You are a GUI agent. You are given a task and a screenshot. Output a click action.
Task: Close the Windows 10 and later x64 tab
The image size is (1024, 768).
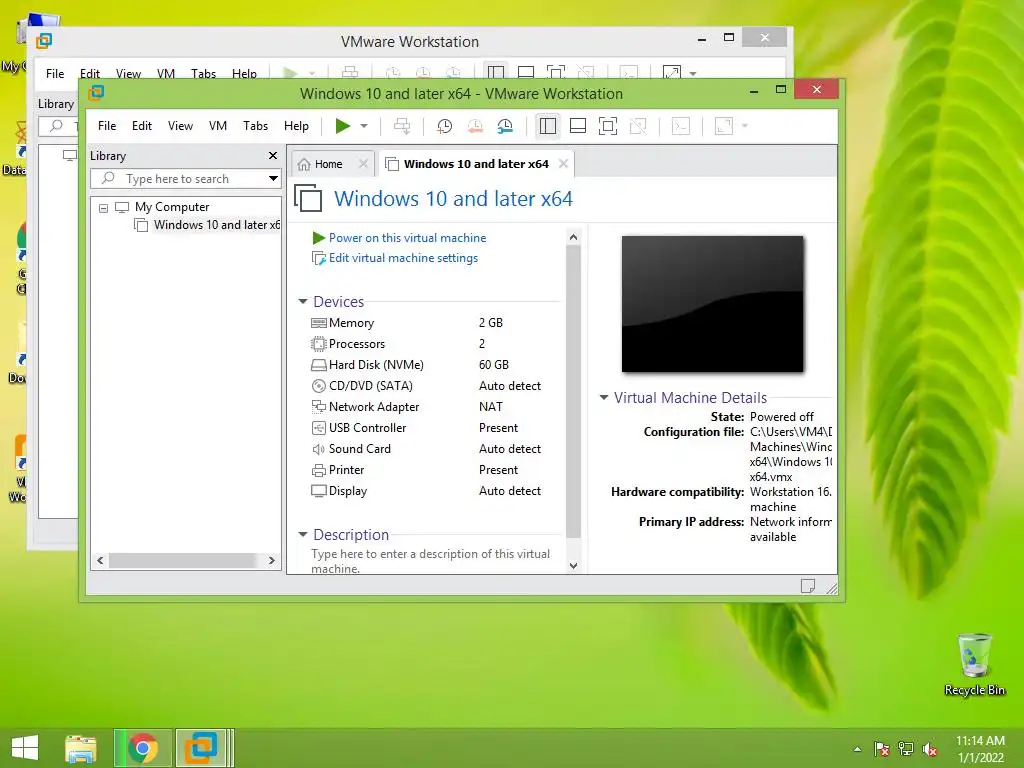point(564,164)
